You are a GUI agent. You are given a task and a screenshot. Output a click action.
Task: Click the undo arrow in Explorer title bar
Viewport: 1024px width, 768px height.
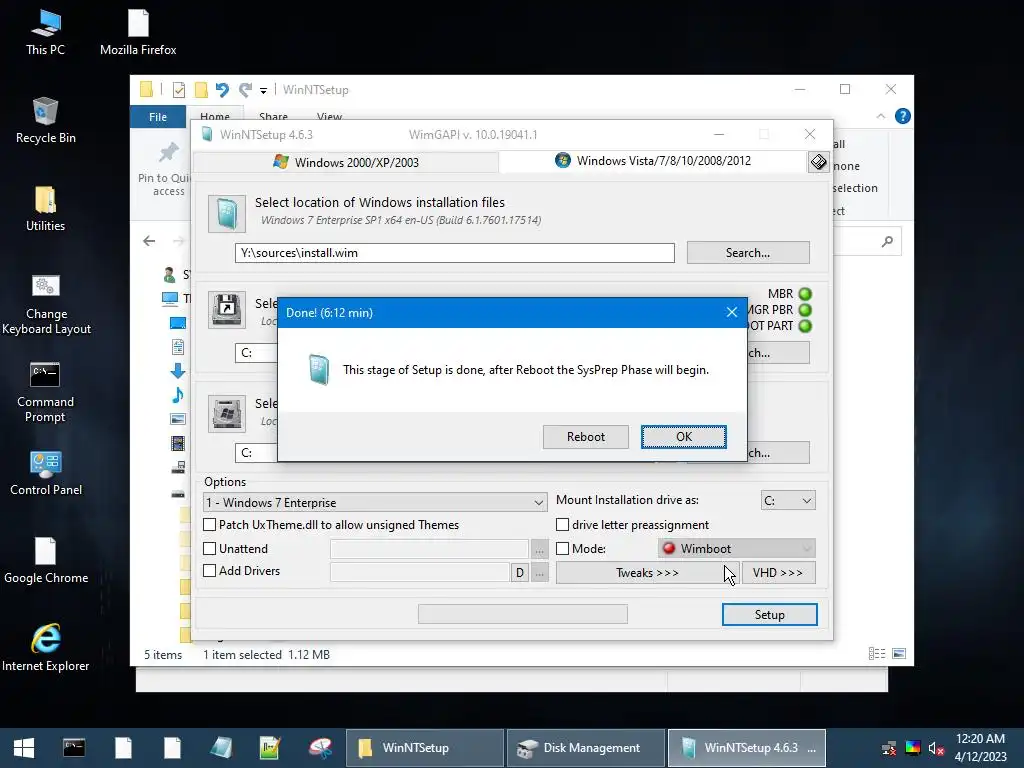pos(222,89)
